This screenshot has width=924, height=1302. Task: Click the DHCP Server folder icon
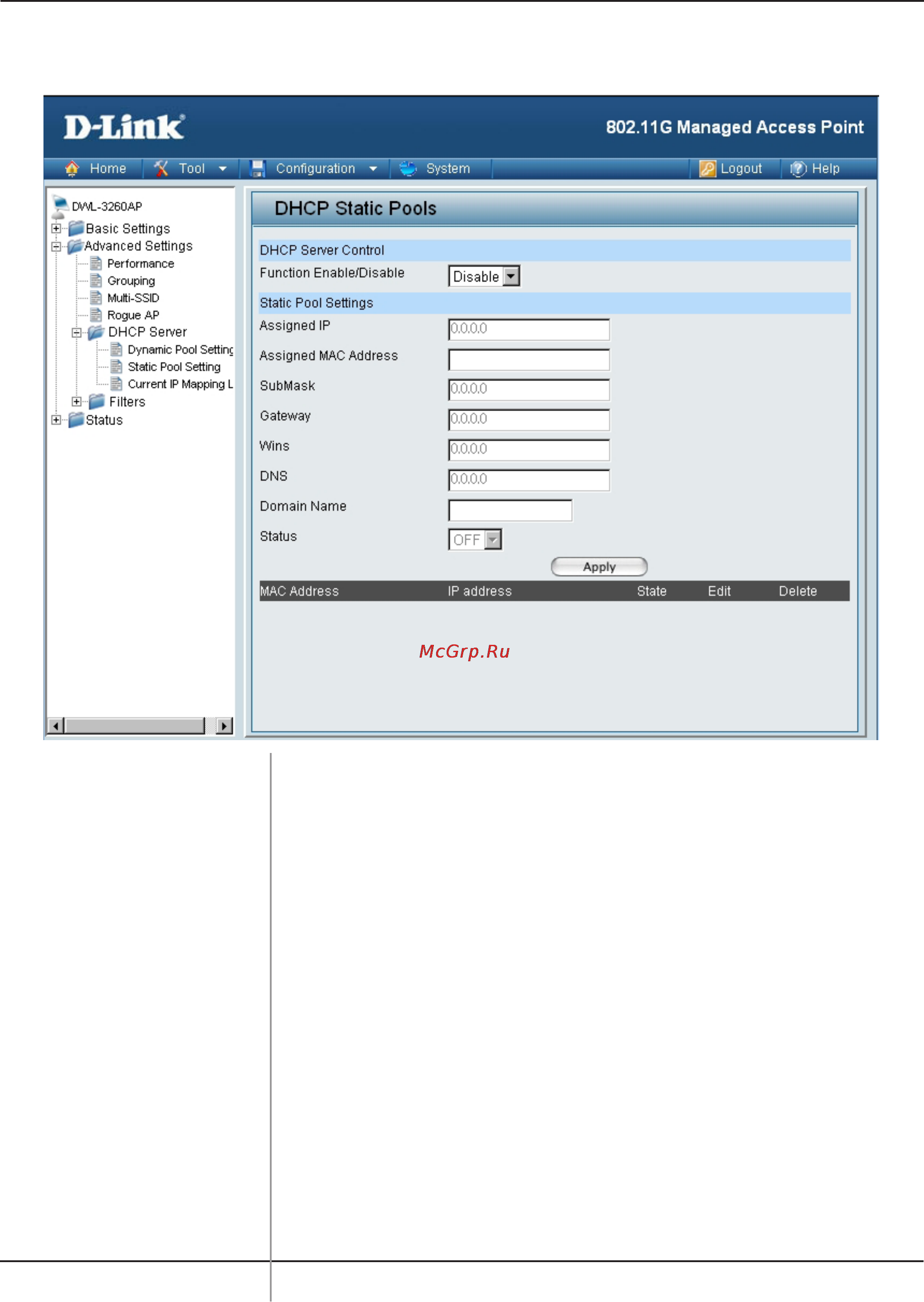96,332
